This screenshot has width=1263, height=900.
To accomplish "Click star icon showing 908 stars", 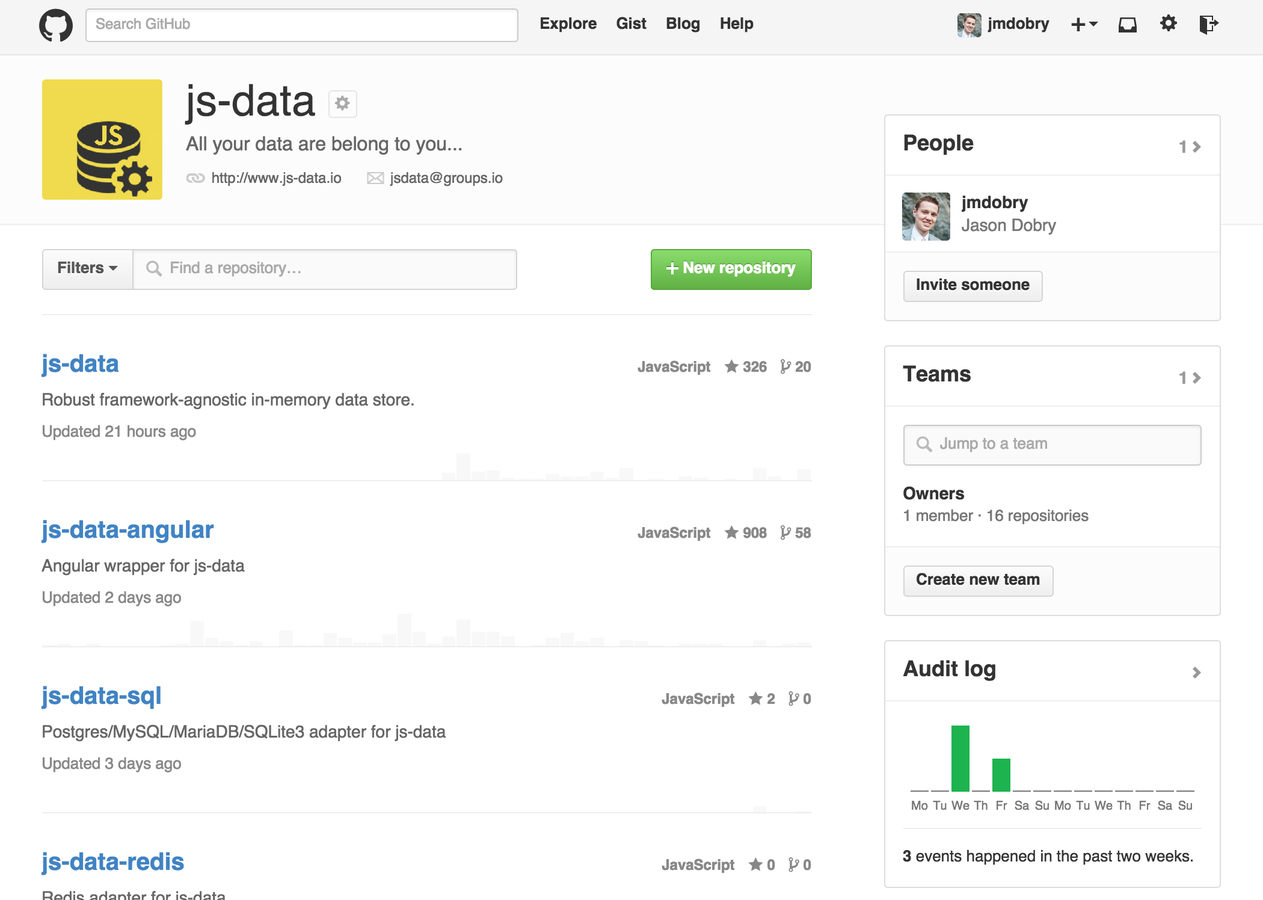I will (x=732, y=533).
